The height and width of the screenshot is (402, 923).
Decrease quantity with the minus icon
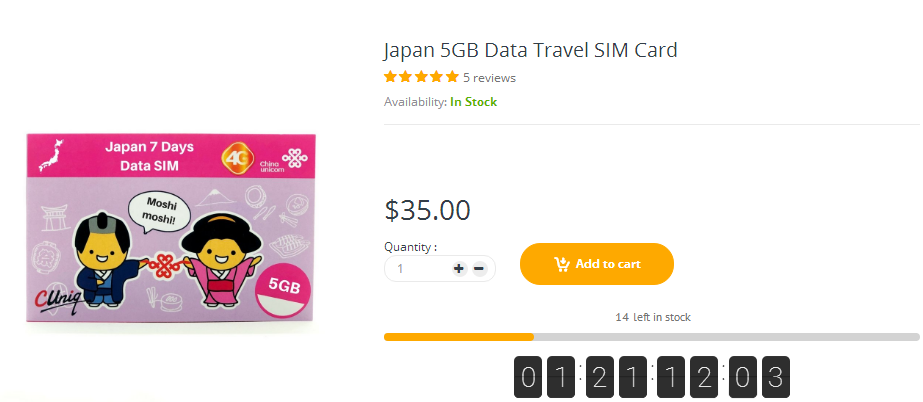coord(479,268)
